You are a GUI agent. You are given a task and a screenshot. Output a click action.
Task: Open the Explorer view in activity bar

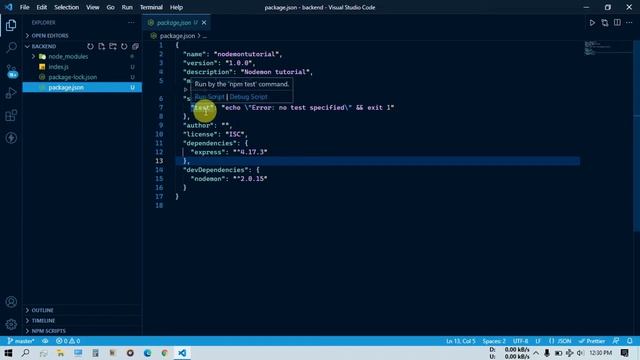coord(11,25)
